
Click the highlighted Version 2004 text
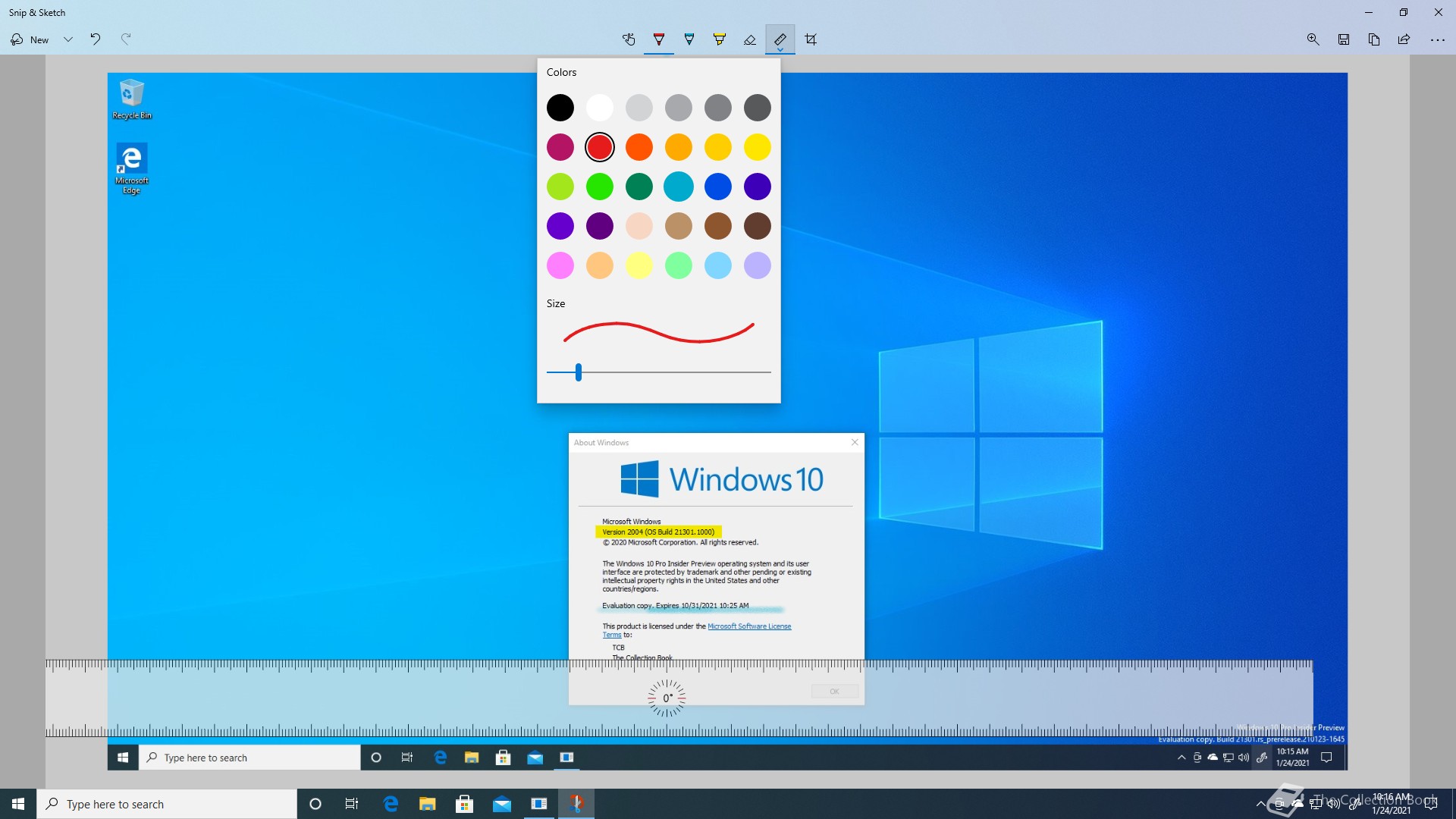[x=658, y=532]
